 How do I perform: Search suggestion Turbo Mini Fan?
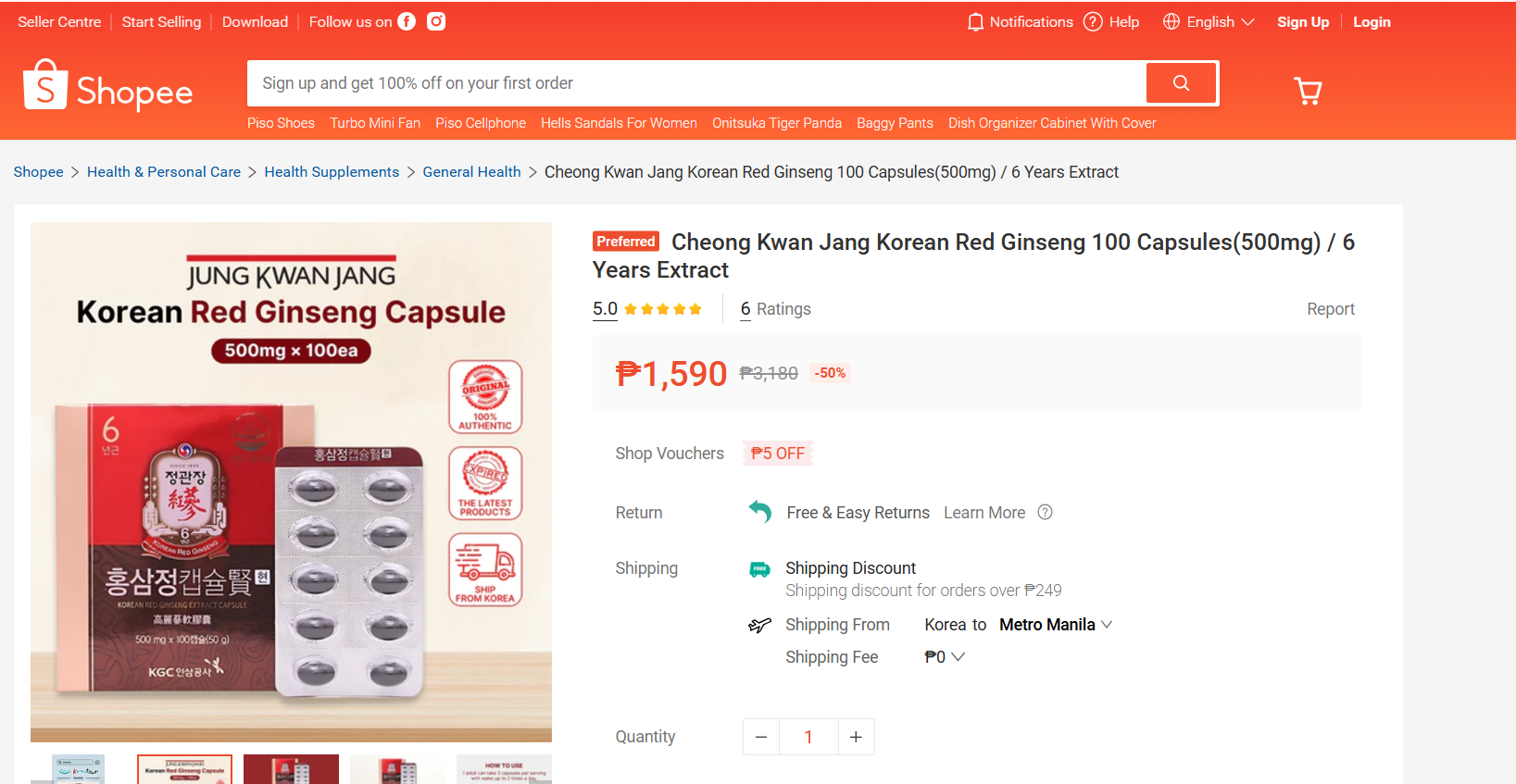(x=375, y=123)
